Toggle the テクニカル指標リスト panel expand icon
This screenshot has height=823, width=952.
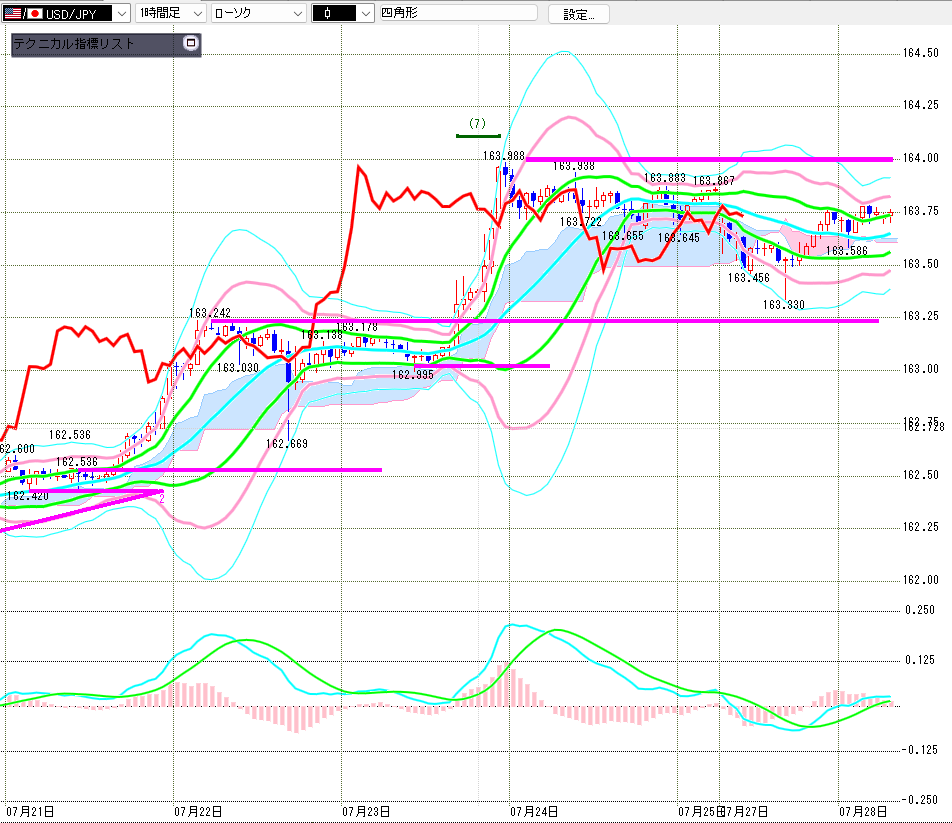tap(191, 42)
